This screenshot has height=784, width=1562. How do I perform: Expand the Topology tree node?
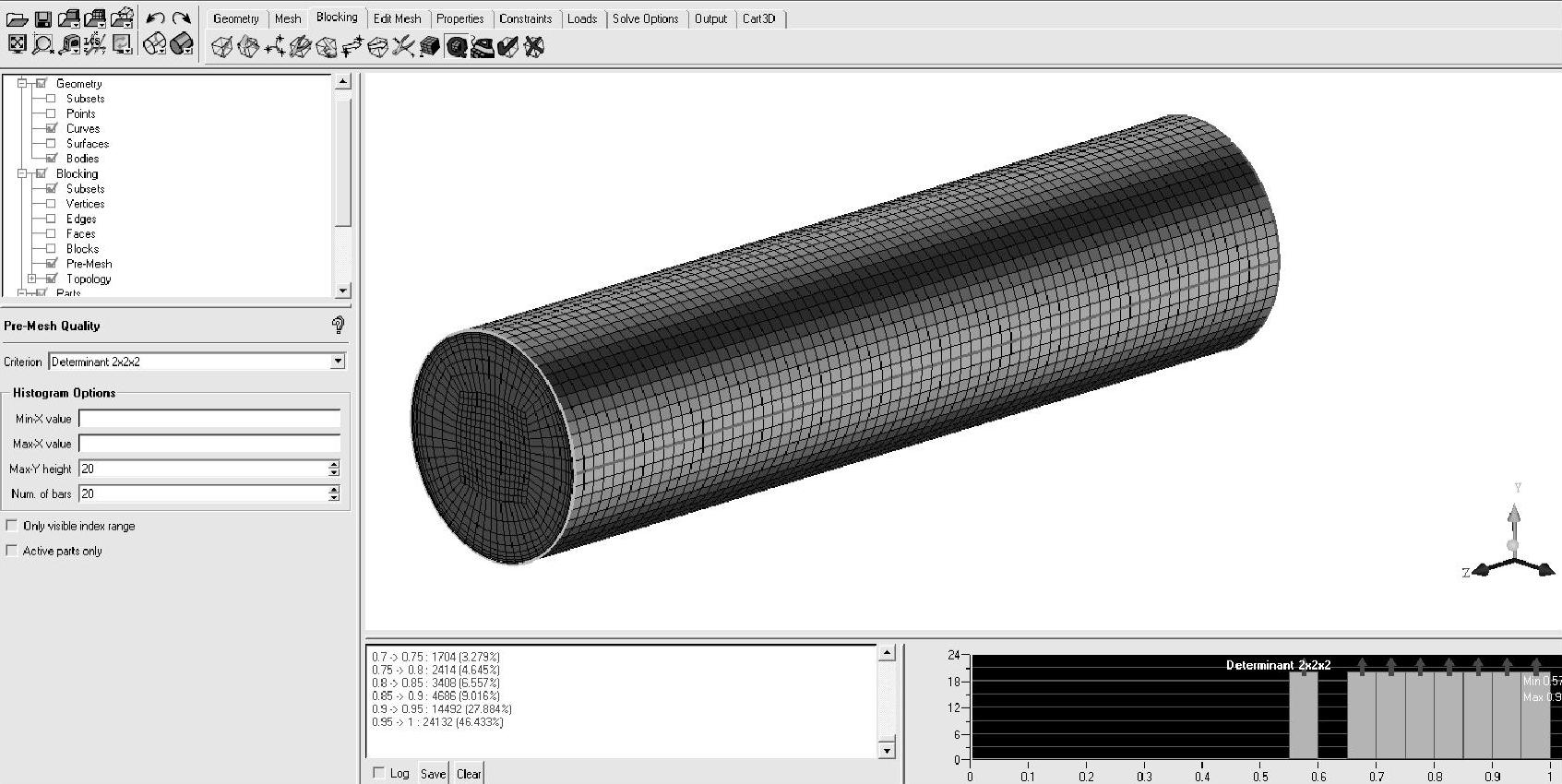coord(31,279)
